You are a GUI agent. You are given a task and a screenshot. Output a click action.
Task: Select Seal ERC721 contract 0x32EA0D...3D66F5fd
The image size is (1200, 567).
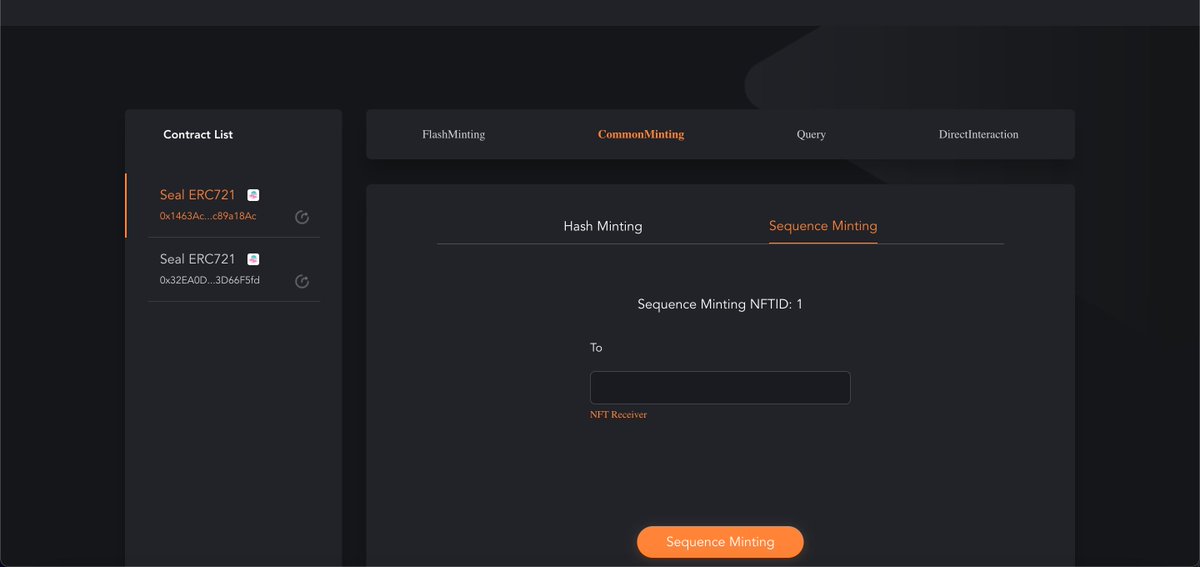coord(234,270)
